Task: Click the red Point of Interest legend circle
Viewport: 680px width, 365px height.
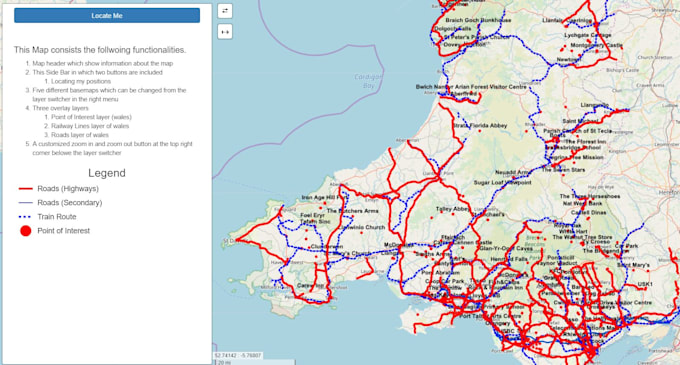Action: [26, 231]
